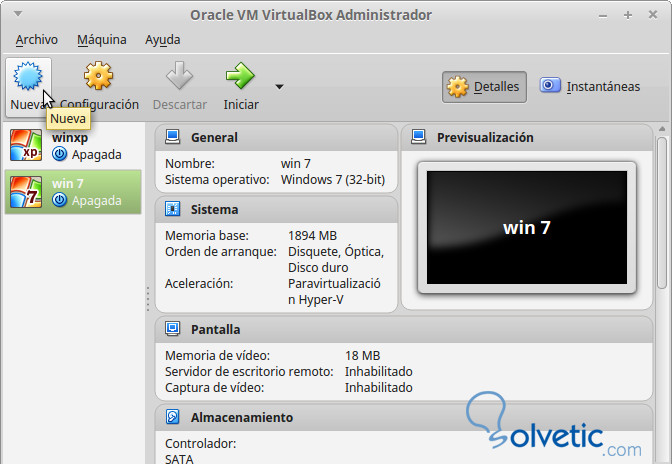The height and width of the screenshot is (464, 672).
Task: Click the win 7 power-state icon
Action: [60, 200]
